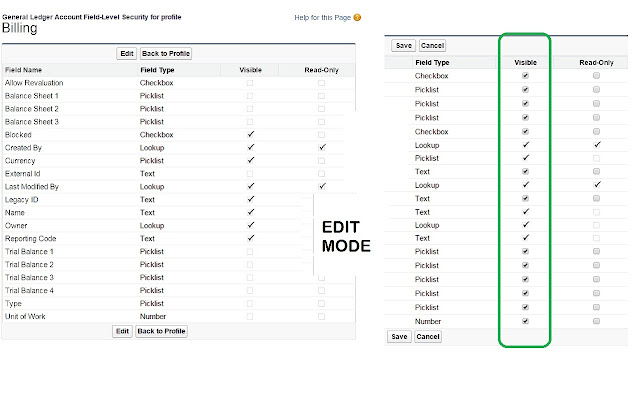Click Visible header in left table
This screenshot has height=400, width=640.
[250, 70]
